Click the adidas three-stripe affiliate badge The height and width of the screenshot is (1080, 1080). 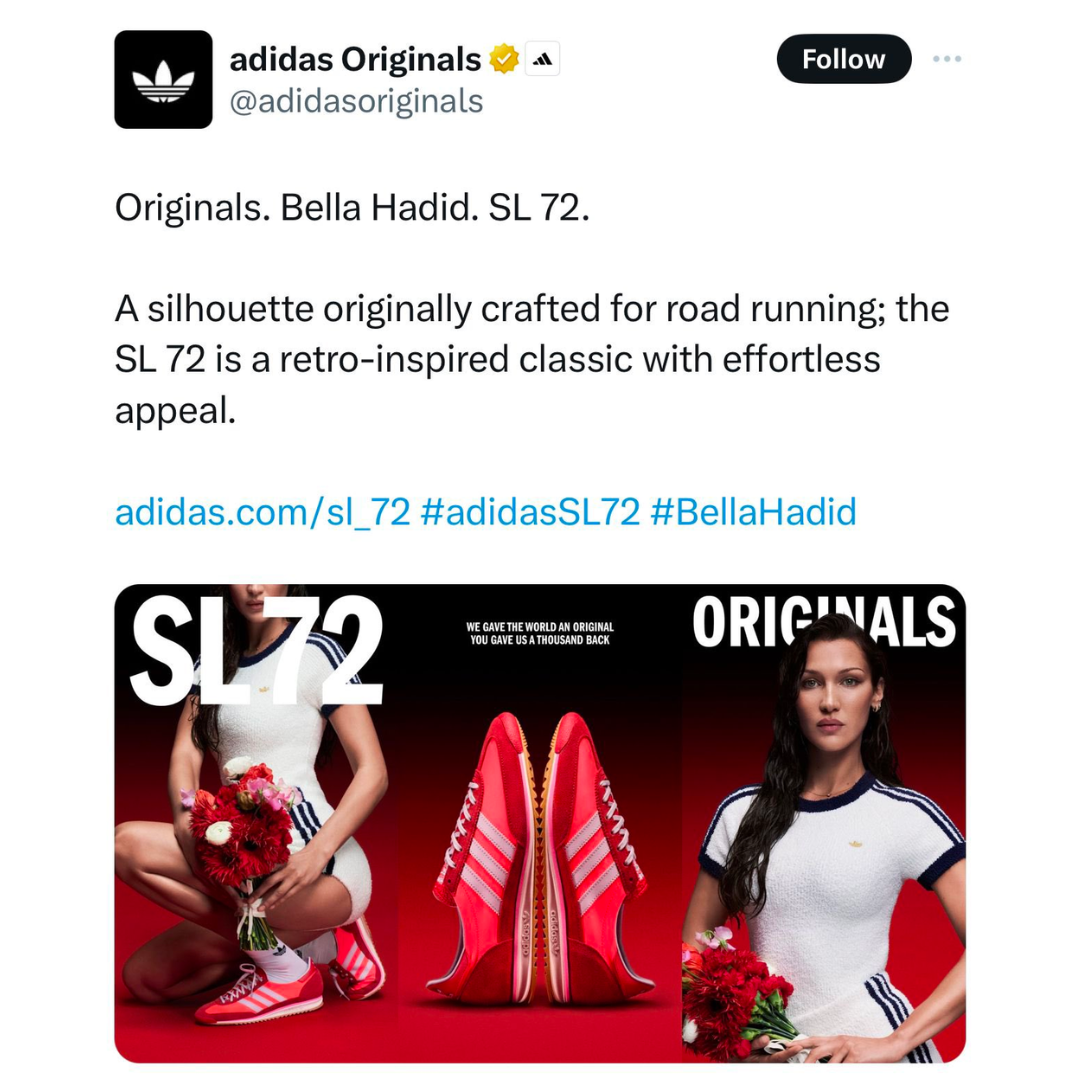[543, 59]
